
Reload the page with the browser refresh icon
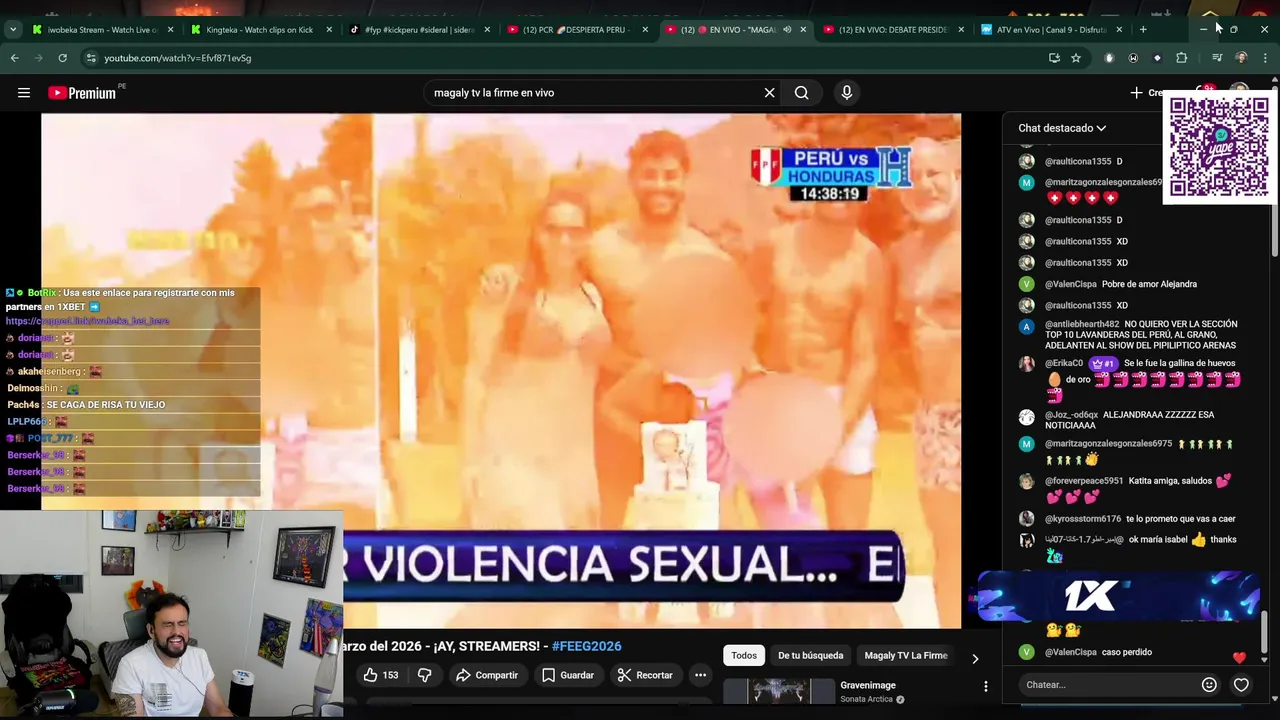62,58
